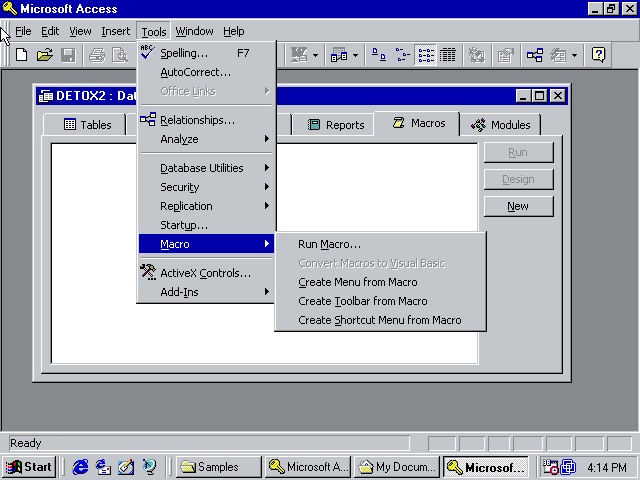Expand the Security submenu
This screenshot has height=480, width=640.
coord(206,187)
